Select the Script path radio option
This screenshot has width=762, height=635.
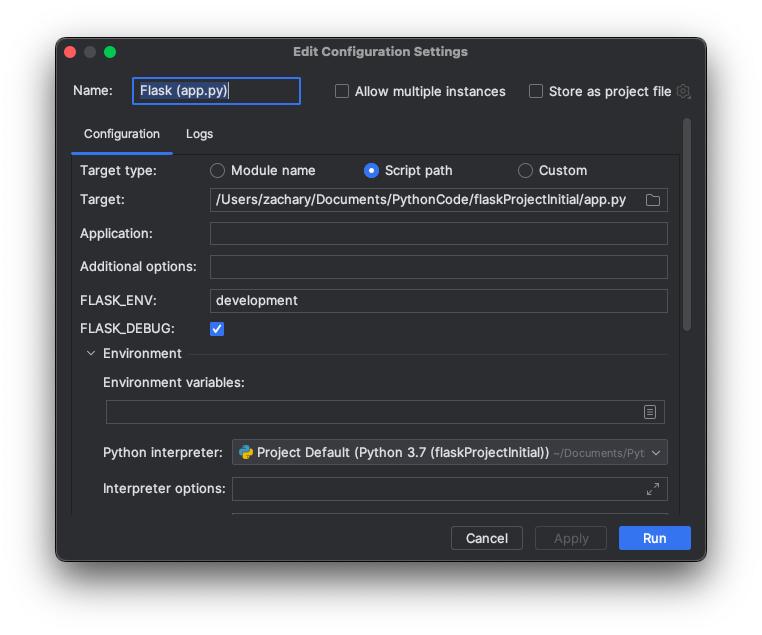(371, 171)
